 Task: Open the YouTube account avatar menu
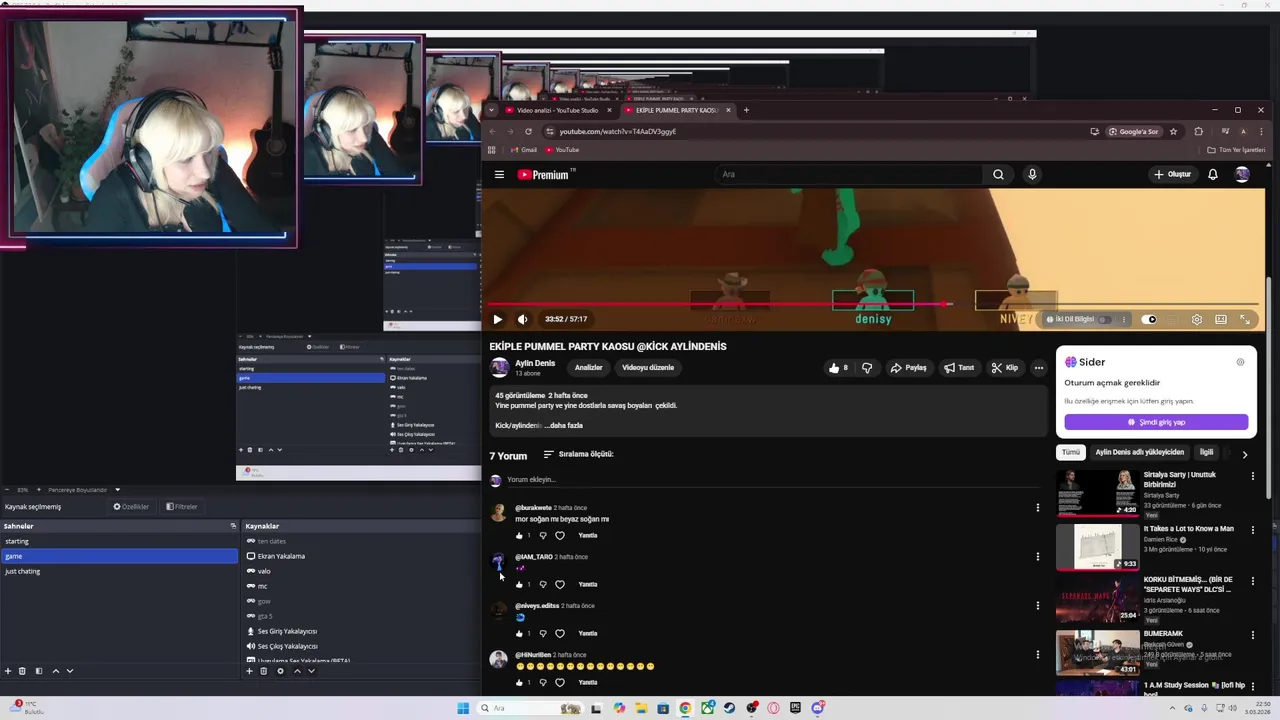(x=1242, y=174)
